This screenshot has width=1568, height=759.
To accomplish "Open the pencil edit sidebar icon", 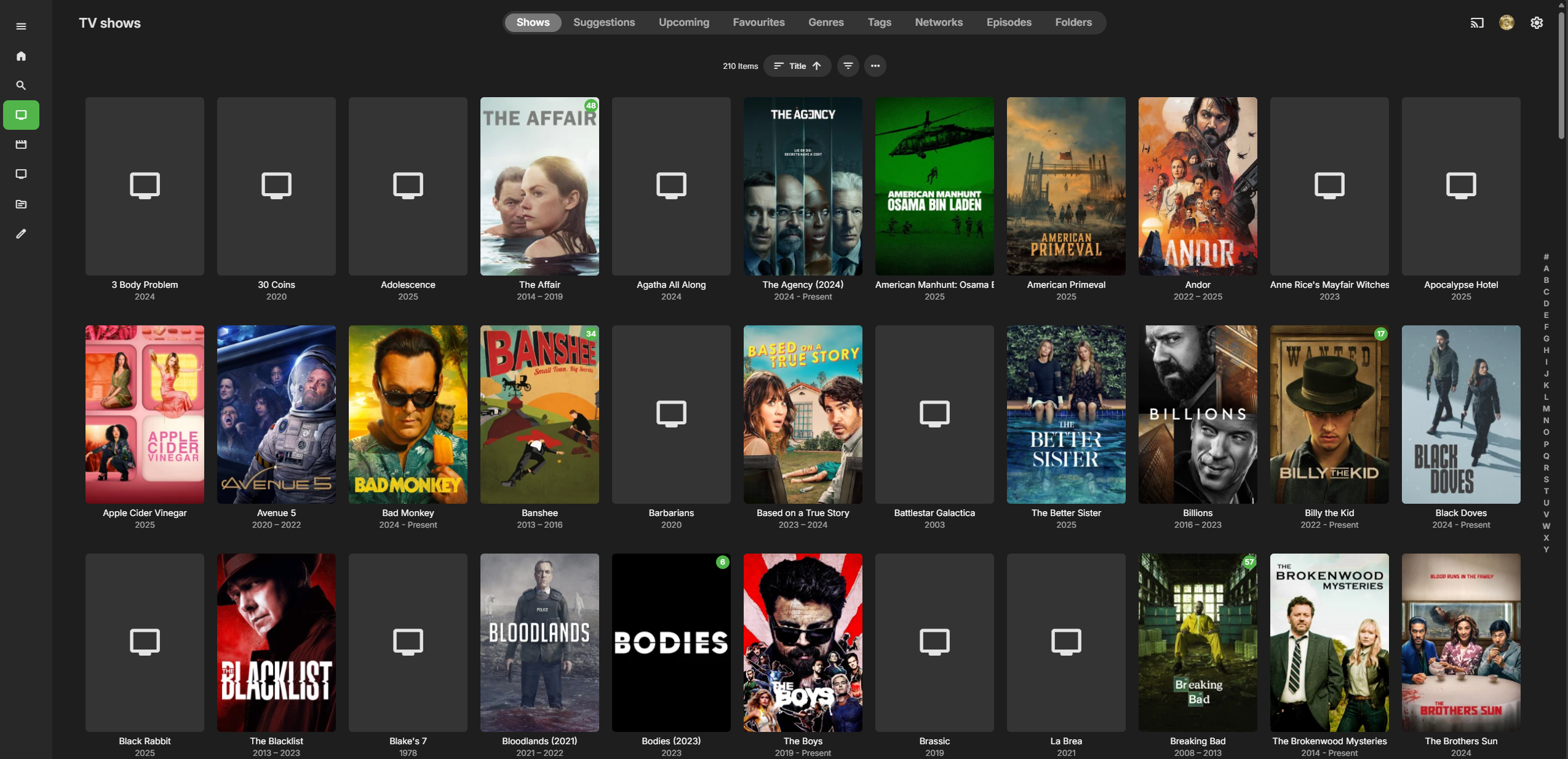I will [21, 234].
